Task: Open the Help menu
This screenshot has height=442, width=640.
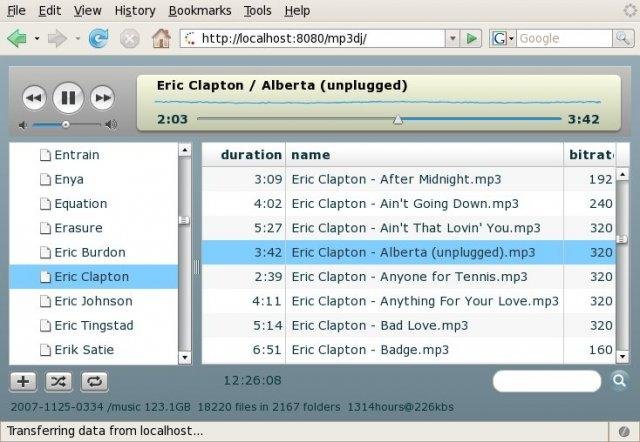Action: pyautogui.click(x=297, y=11)
